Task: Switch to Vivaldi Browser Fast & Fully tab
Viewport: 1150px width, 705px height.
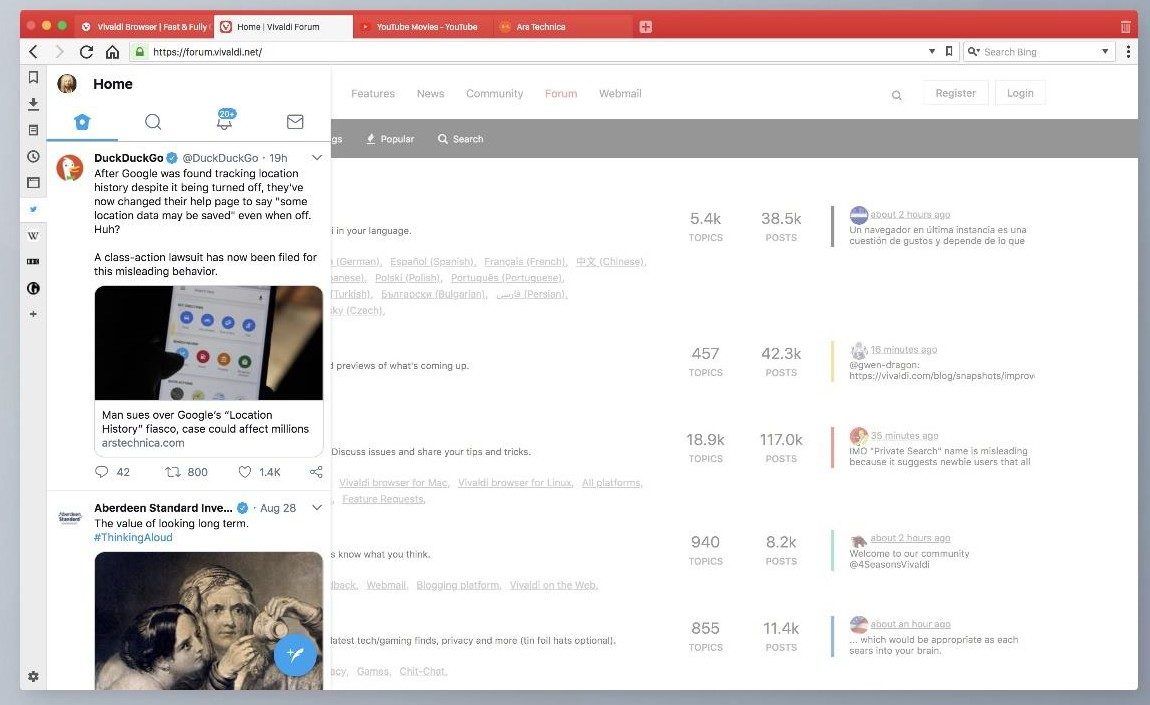Action: (144, 27)
